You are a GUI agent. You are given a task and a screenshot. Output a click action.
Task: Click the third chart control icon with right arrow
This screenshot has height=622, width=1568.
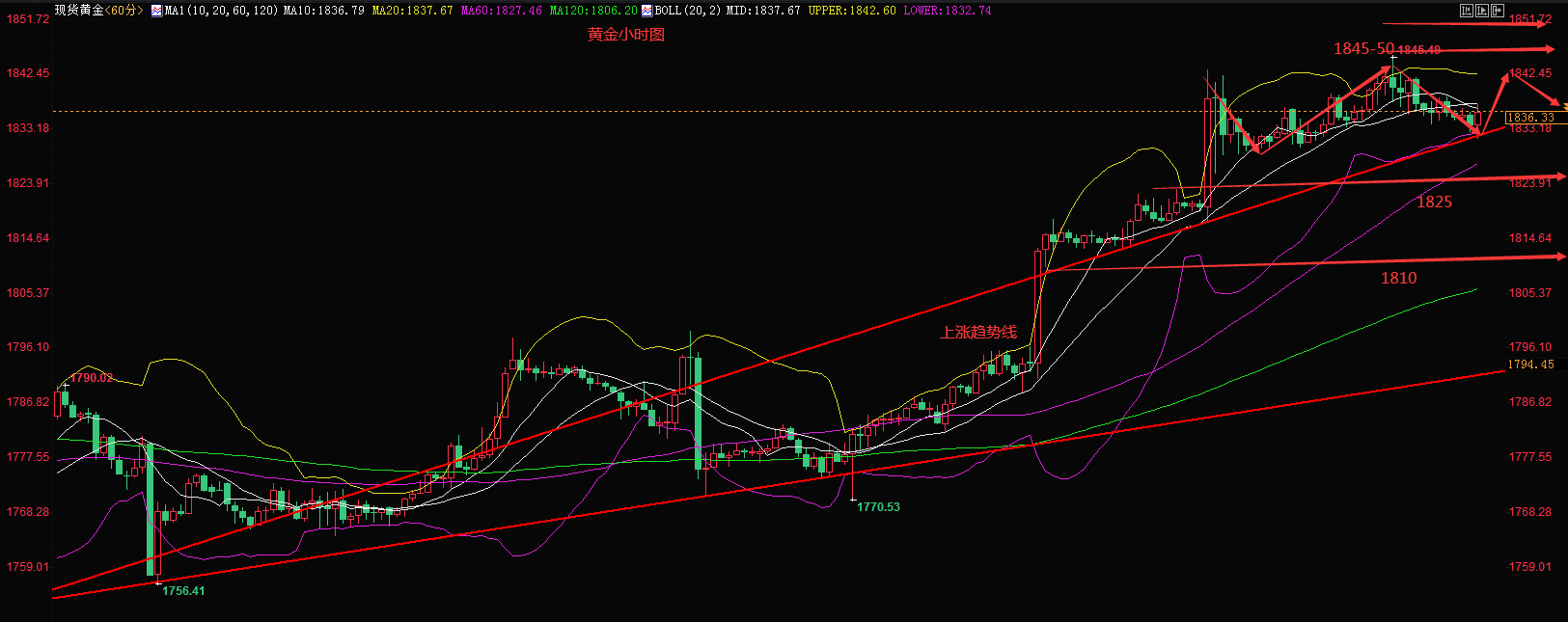(x=1498, y=11)
